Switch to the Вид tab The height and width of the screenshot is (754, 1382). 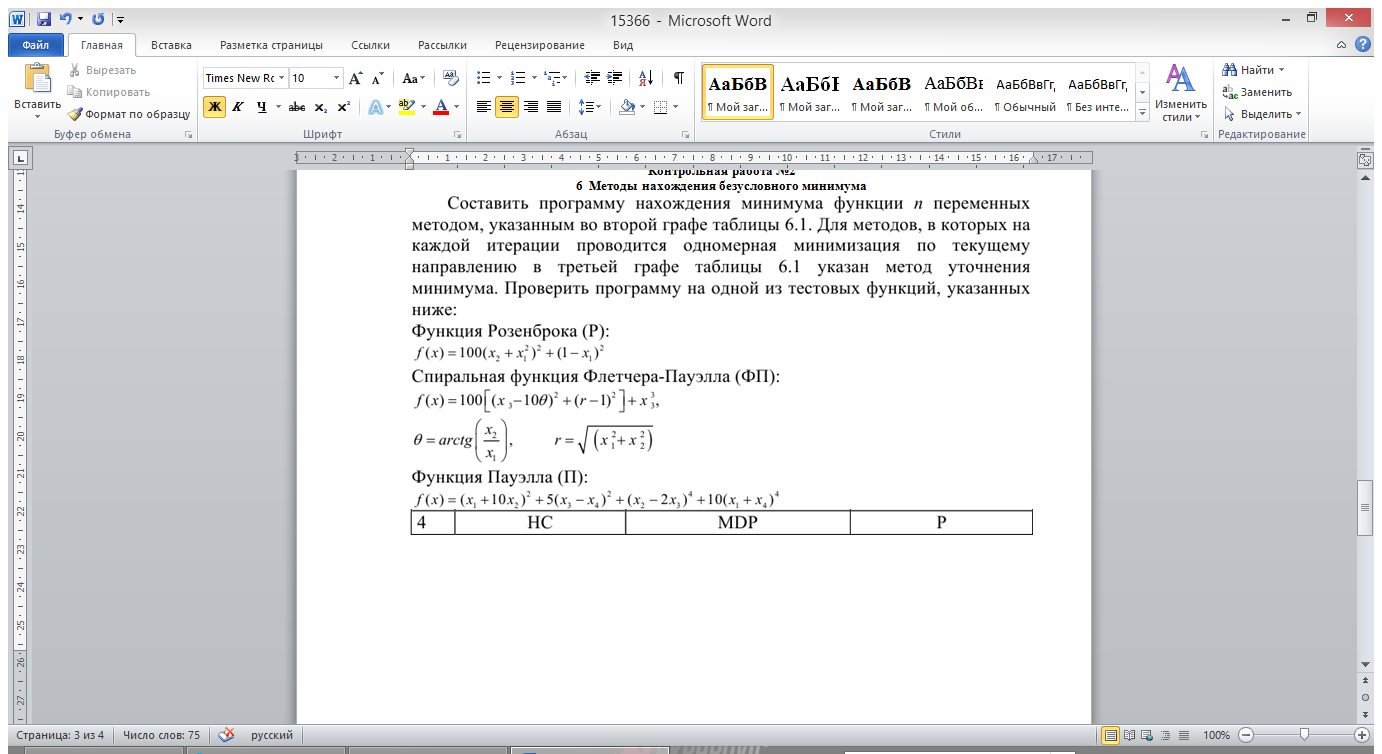pos(623,45)
